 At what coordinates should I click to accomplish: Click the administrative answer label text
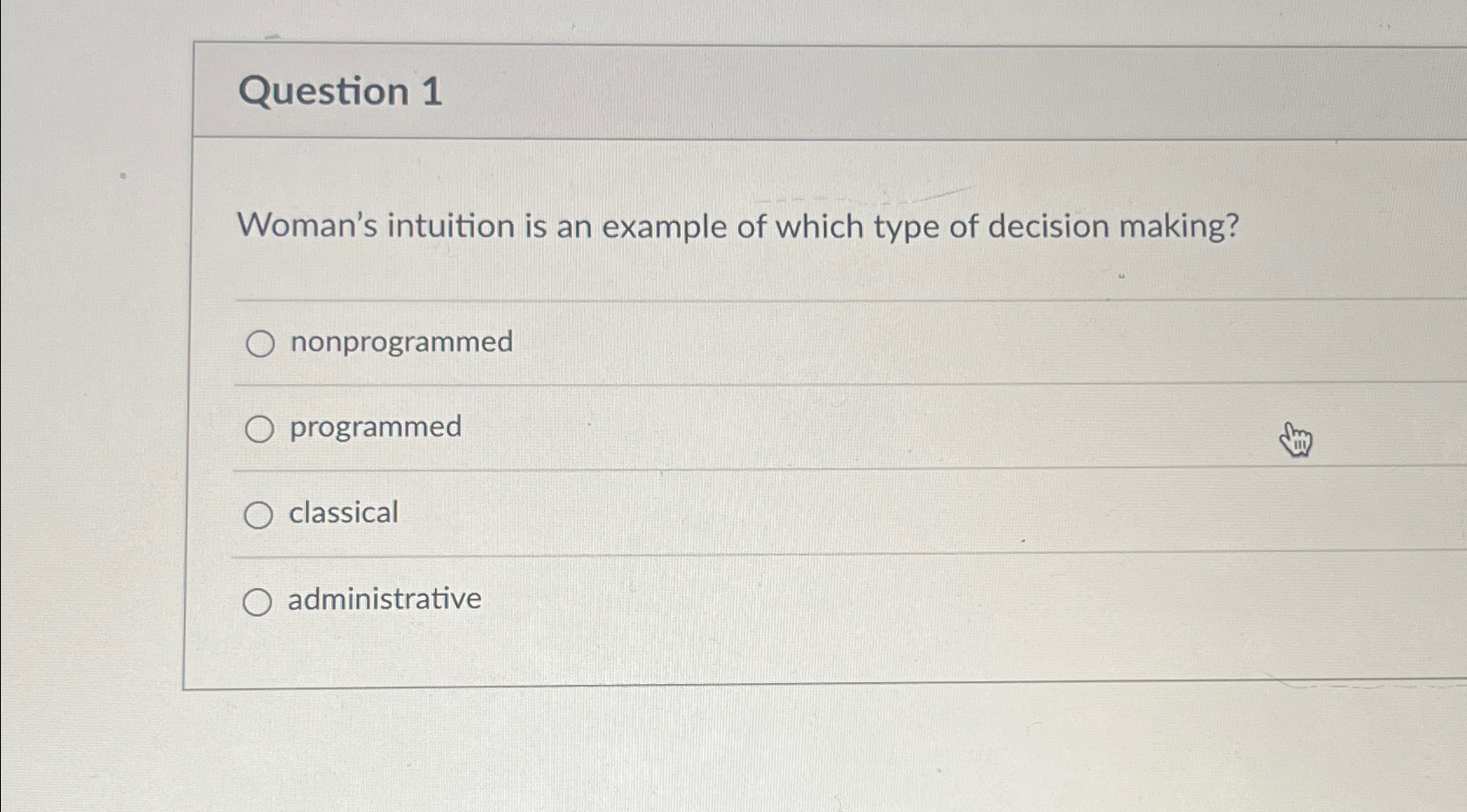pos(384,599)
